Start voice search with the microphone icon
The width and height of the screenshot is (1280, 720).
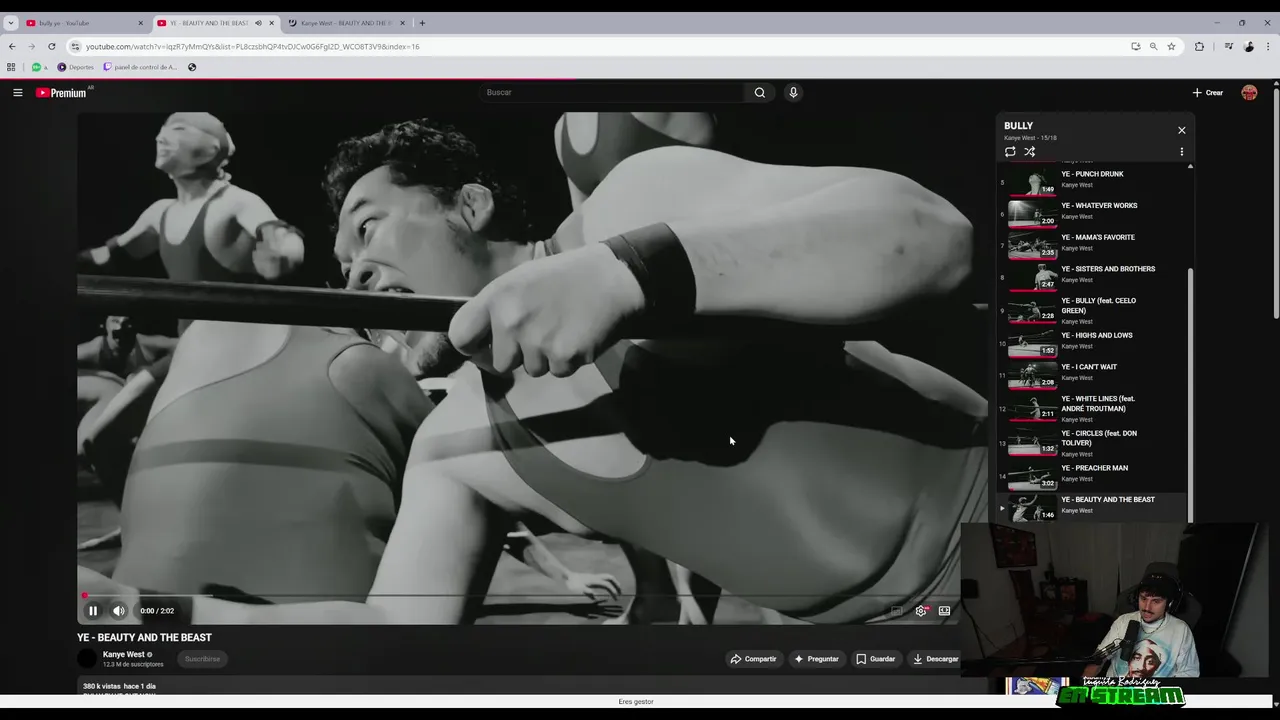[793, 92]
